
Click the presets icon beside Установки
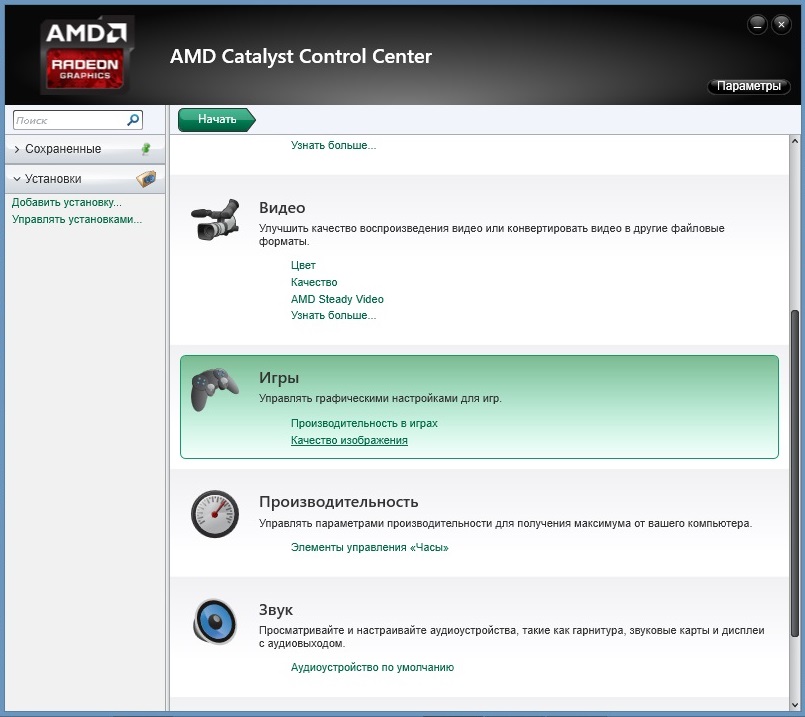pyautogui.click(x=146, y=179)
